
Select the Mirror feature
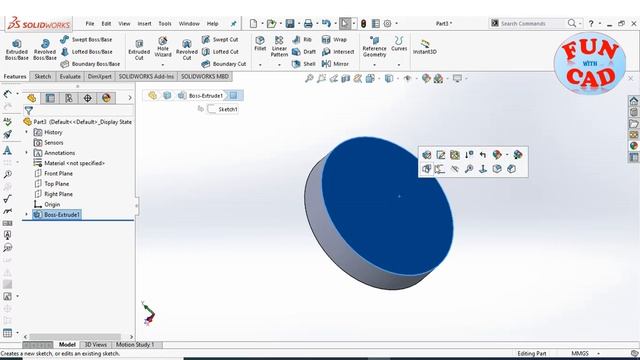[335, 64]
